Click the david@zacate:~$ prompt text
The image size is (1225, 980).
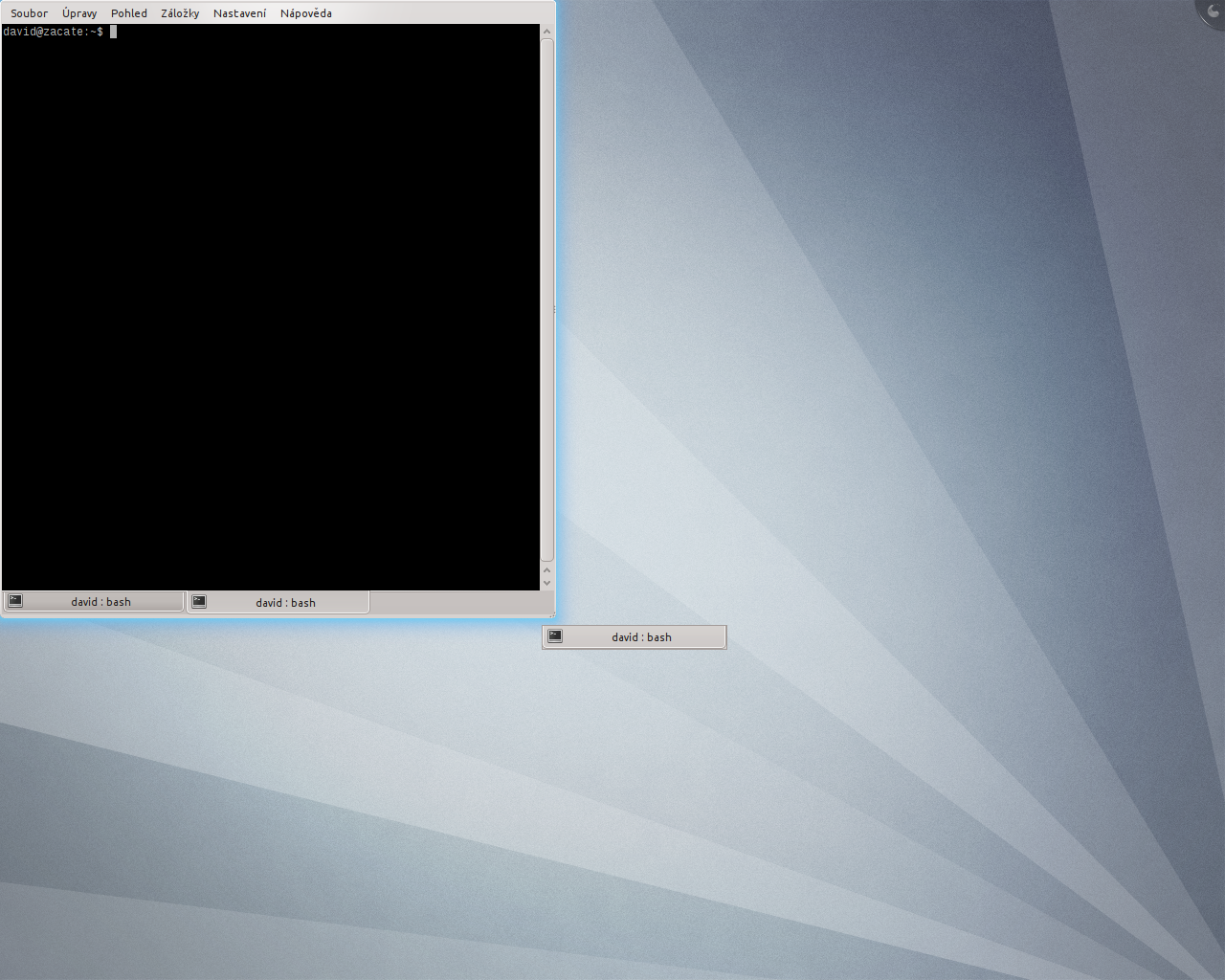coord(53,32)
